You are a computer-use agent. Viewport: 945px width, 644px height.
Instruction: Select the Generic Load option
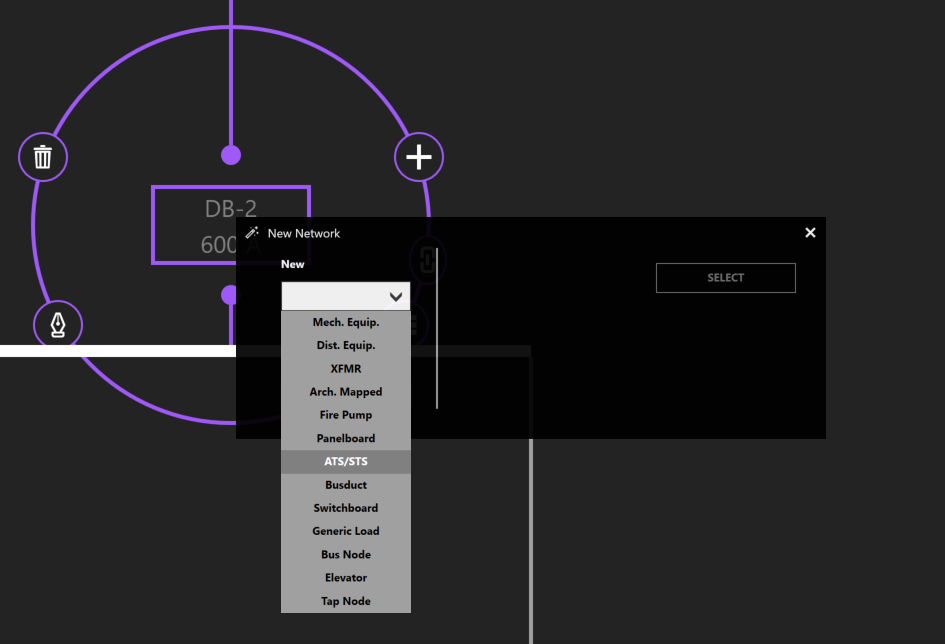click(346, 531)
